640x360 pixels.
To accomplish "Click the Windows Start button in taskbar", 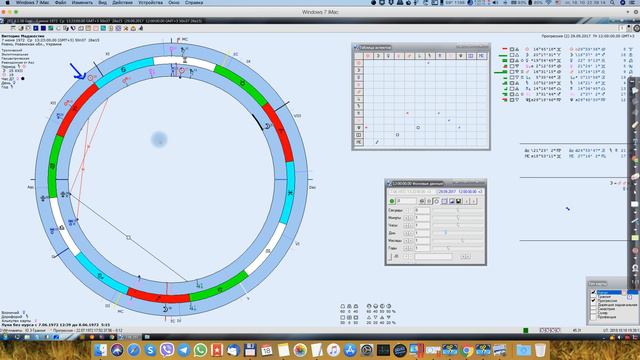I will 5,337.
